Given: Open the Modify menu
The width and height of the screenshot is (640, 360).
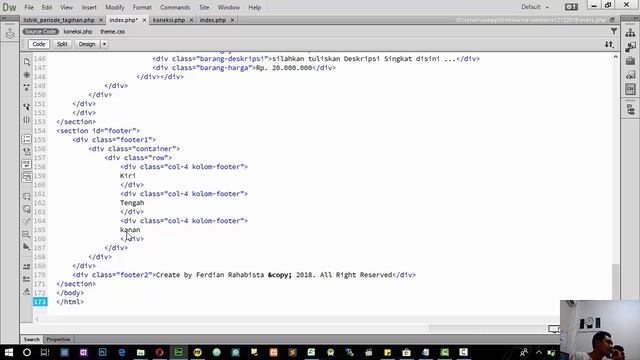Looking at the screenshot, I should (115, 7).
